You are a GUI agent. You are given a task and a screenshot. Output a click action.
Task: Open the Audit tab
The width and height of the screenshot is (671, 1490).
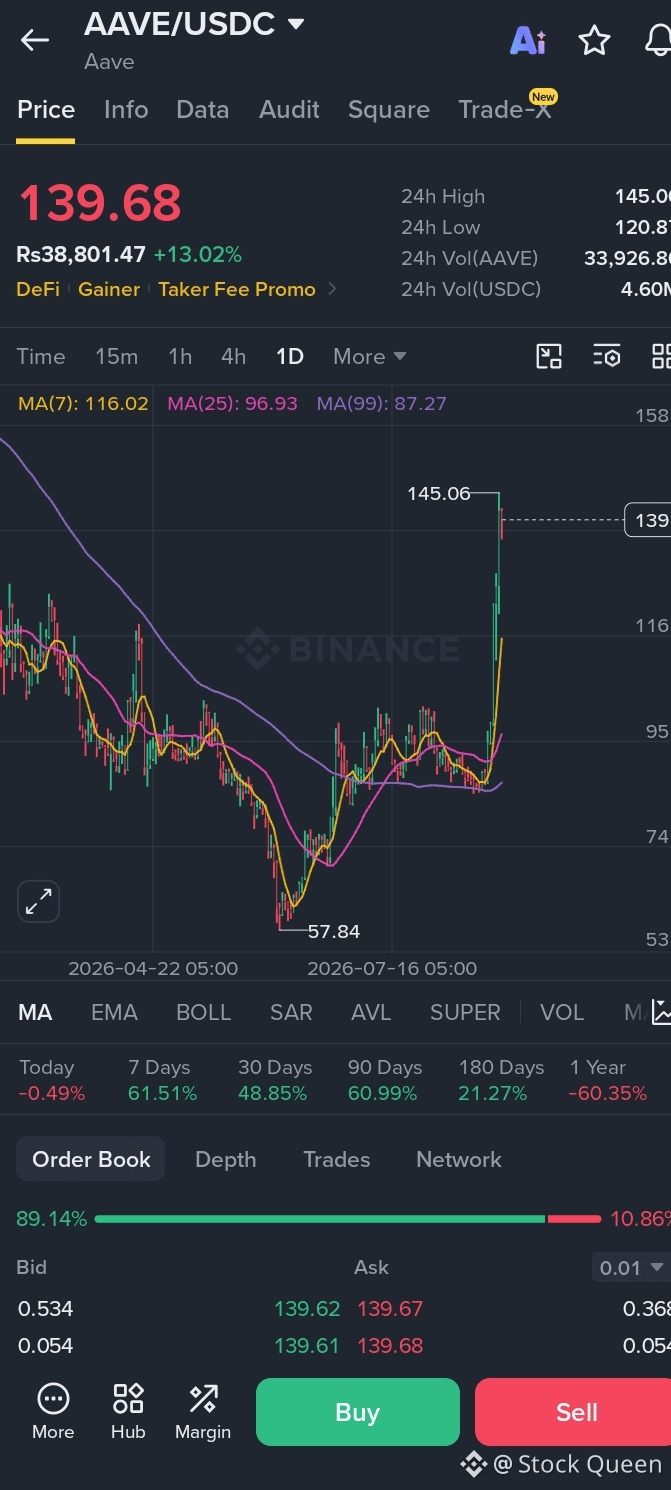point(289,110)
